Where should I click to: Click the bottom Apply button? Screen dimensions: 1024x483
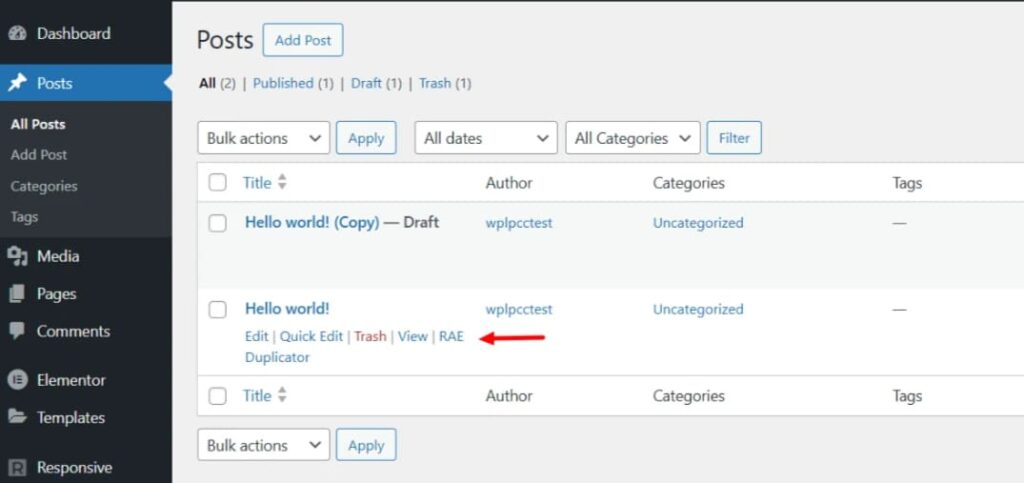click(366, 444)
